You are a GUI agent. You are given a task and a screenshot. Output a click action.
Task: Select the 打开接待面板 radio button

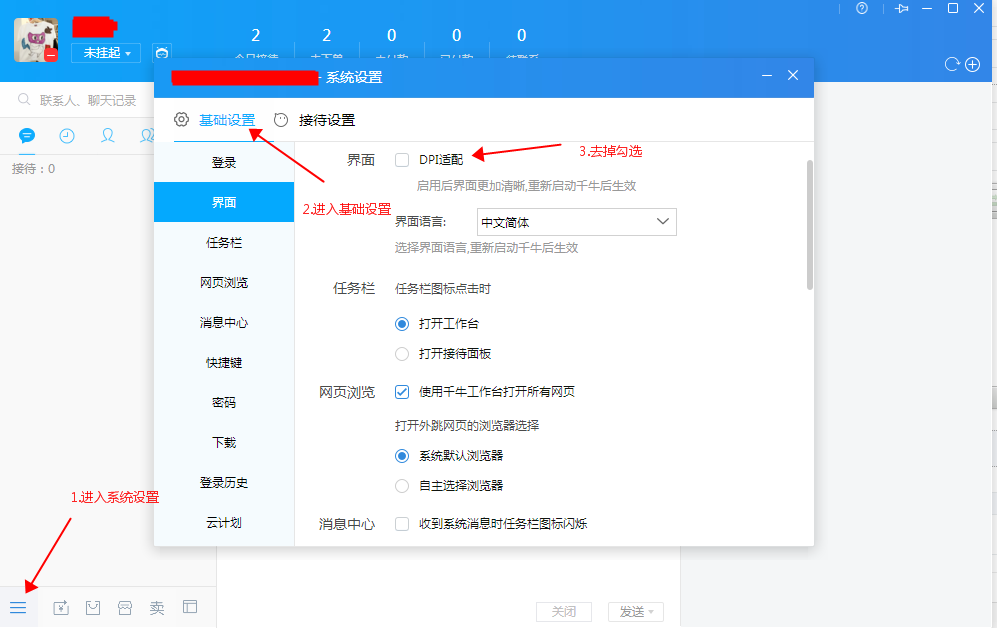pos(402,353)
